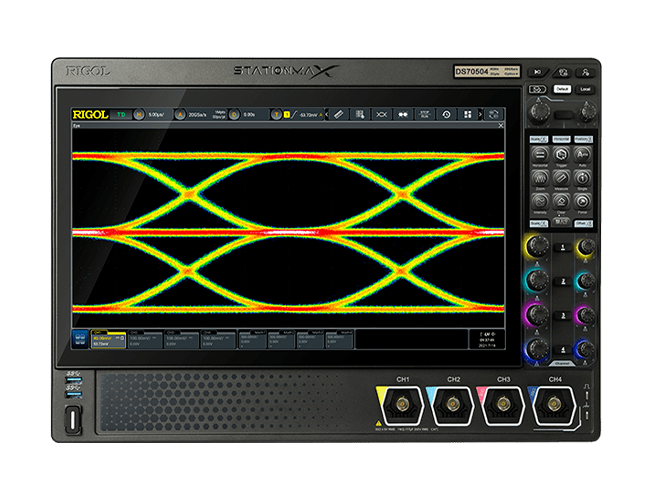Image resolution: width=652 pixels, height=500 pixels.
Task: Tap the eye diagram waveform display
Action: (x=288, y=228)
